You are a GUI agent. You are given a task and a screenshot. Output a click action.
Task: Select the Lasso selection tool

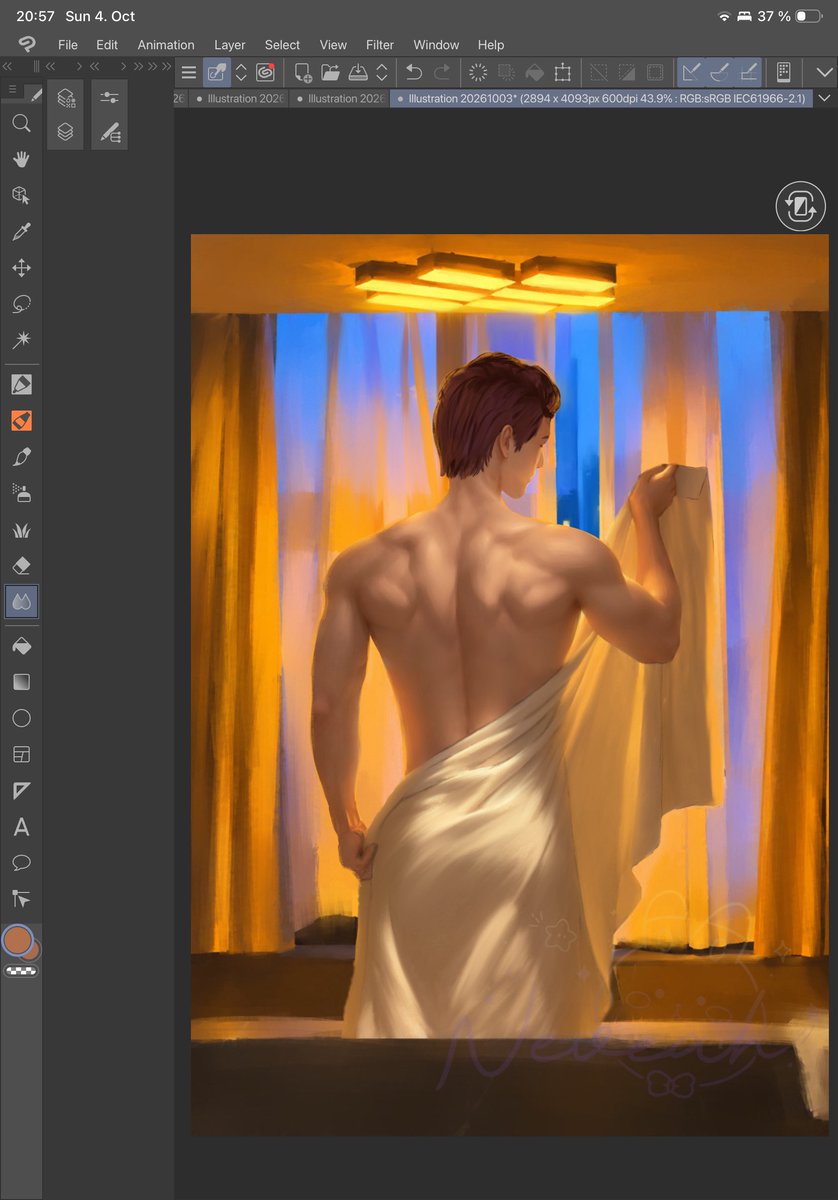(x=21, y=304)
